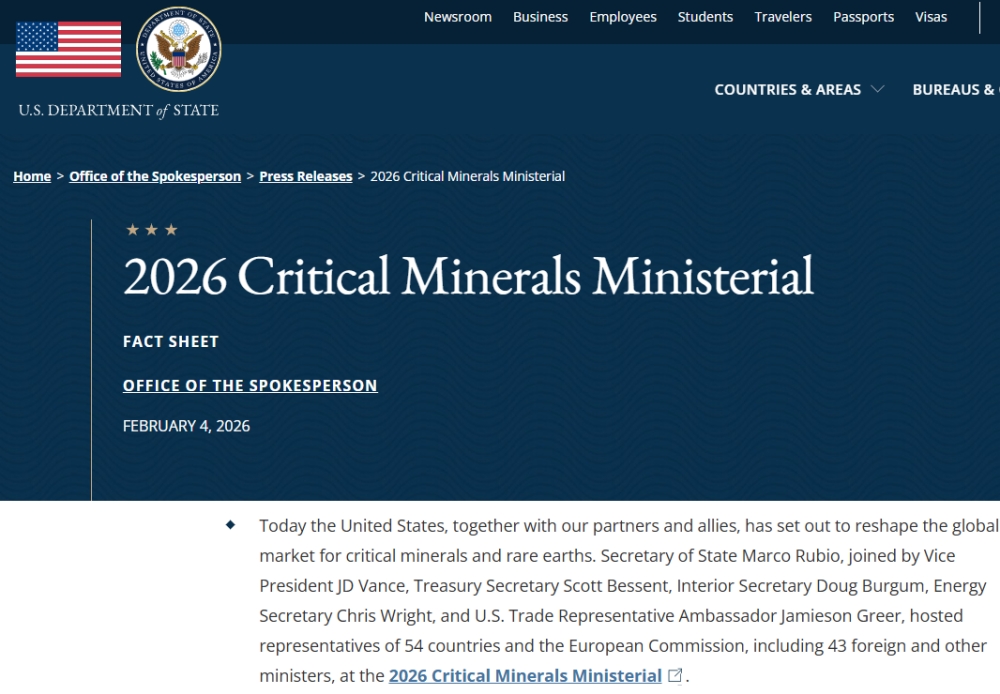This screenshot has height=694, width=1000.
Task: Open the Bureaus & Offices menu
Action: click(955, 89)
